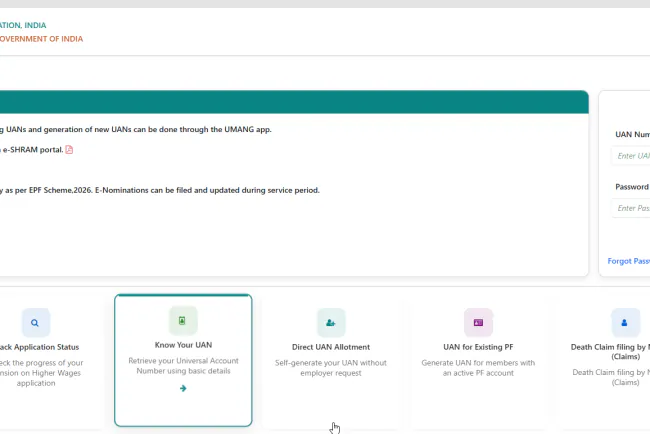
Task: Click the green arrow in Know Your UAN card
Action: tap(183, 388)
